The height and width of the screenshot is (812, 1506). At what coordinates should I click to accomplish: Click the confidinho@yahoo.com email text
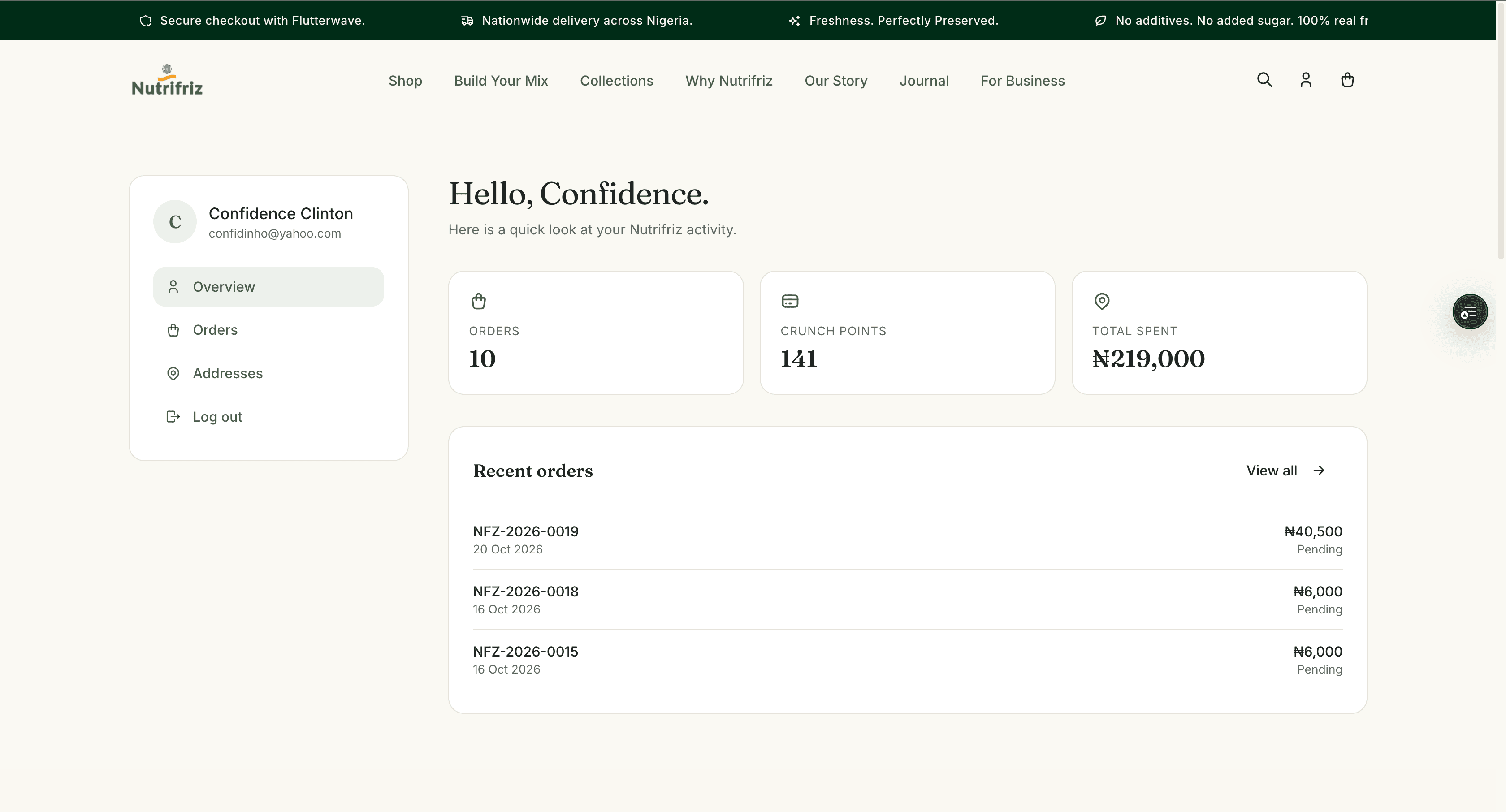275,234
